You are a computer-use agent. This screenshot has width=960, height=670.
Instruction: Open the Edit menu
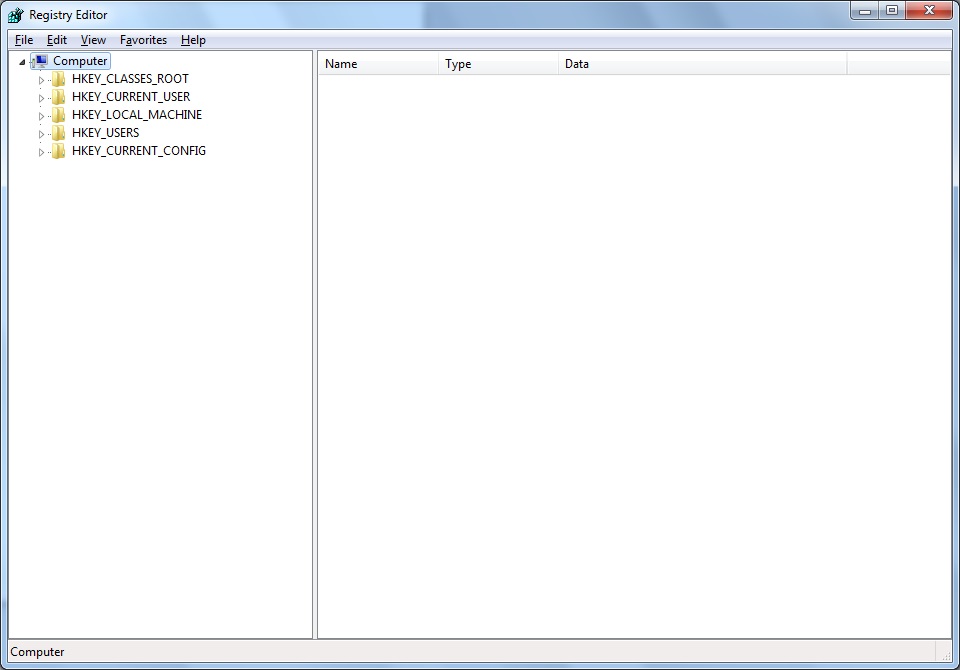pyautogui.click(x=56, y=40)
